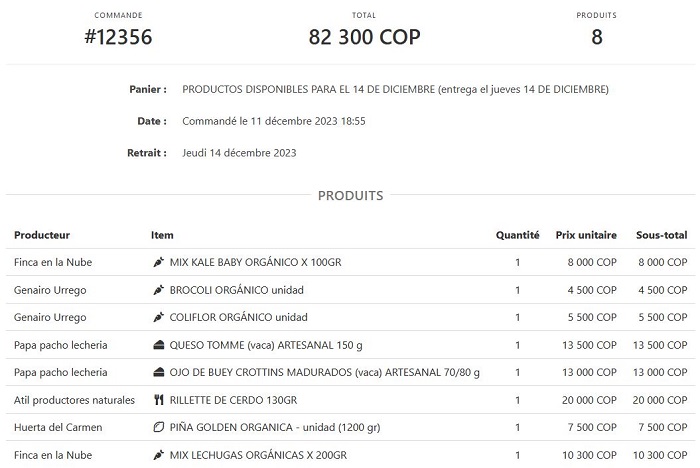This screenshot has height=468, width=700.
Task: Click the Jeudi 14 décembre 2023 pickup date
Action: click(239, 153)
